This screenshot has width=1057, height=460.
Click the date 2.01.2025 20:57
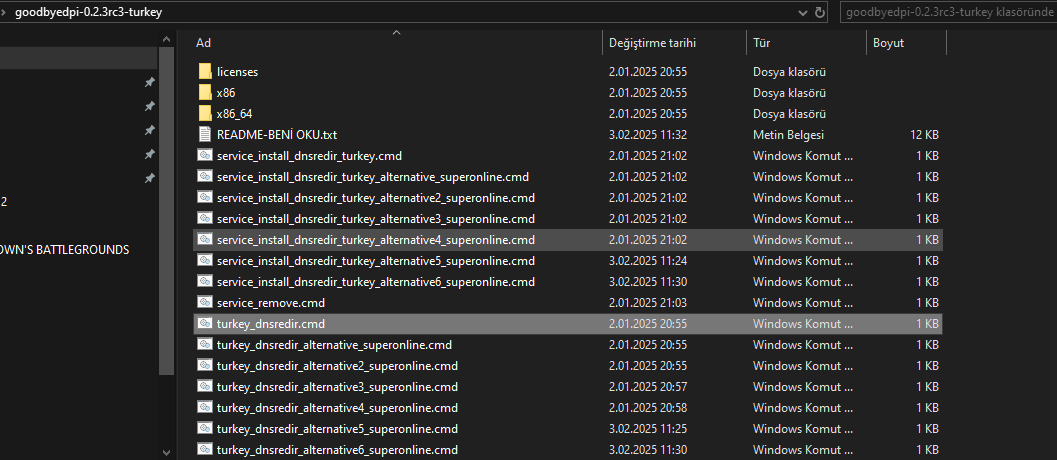coord(648,386)
